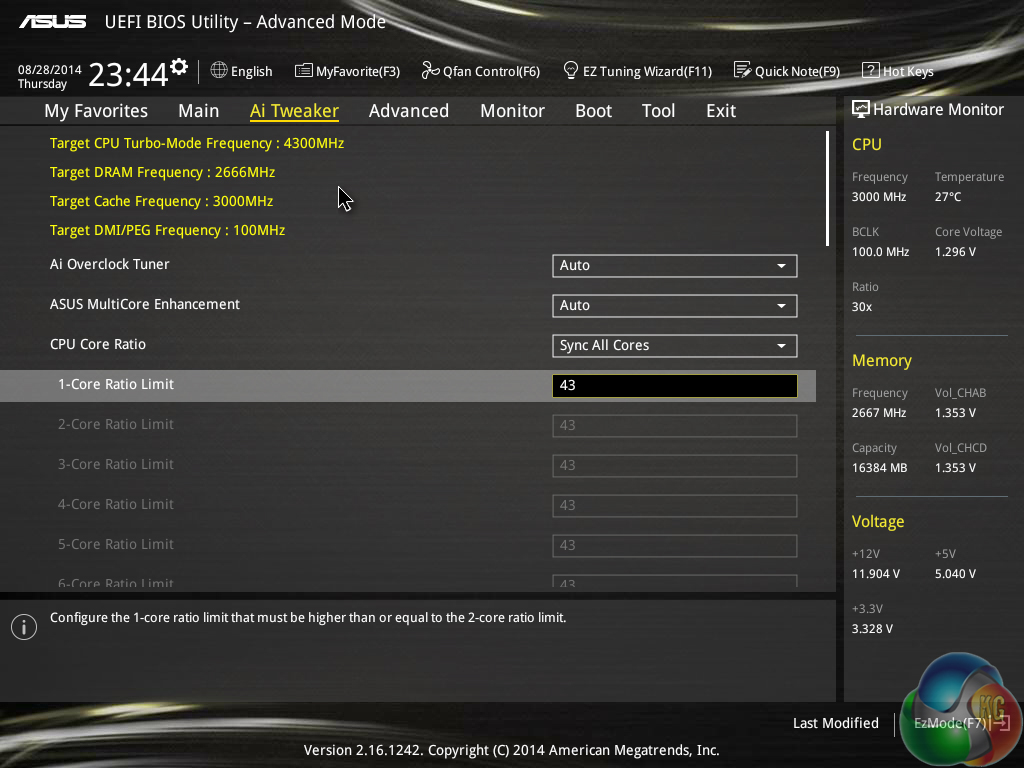
Task: Click Target CPU Turbo-Mode Frequency line
Action: pos(197,143)
